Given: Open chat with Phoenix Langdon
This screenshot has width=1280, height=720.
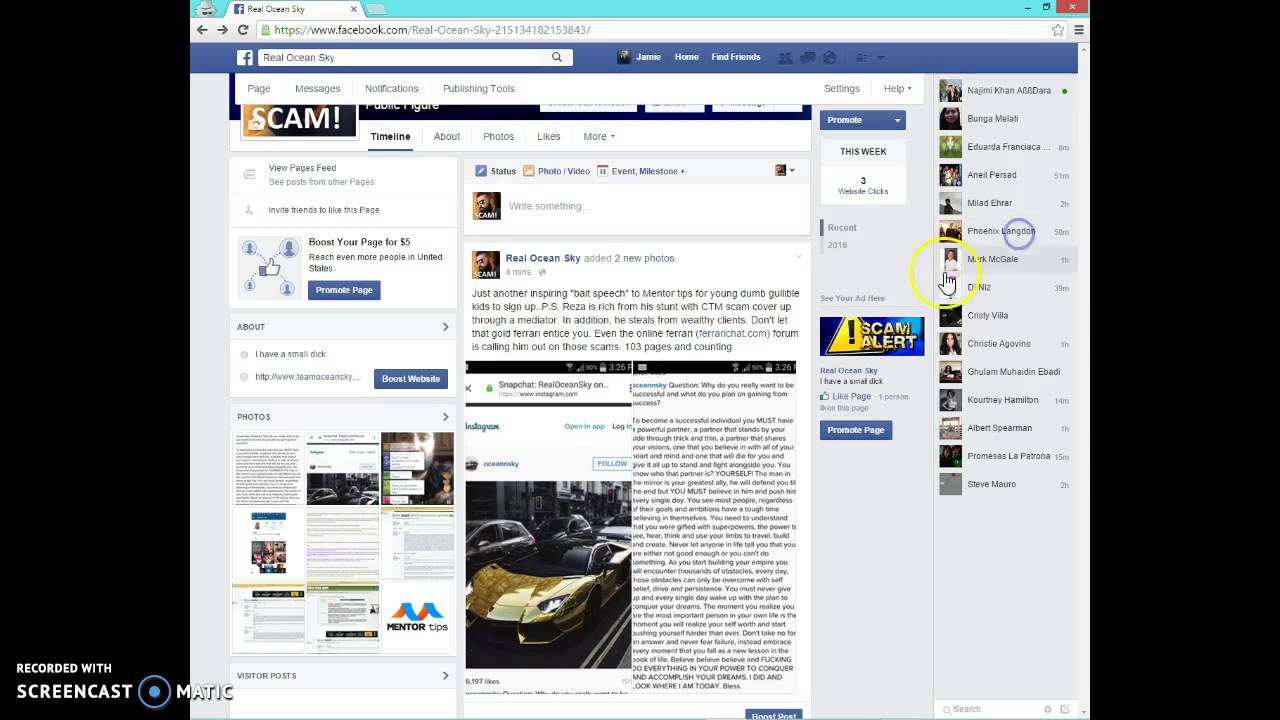Looking at the screenshot, I should (1005, 231).
